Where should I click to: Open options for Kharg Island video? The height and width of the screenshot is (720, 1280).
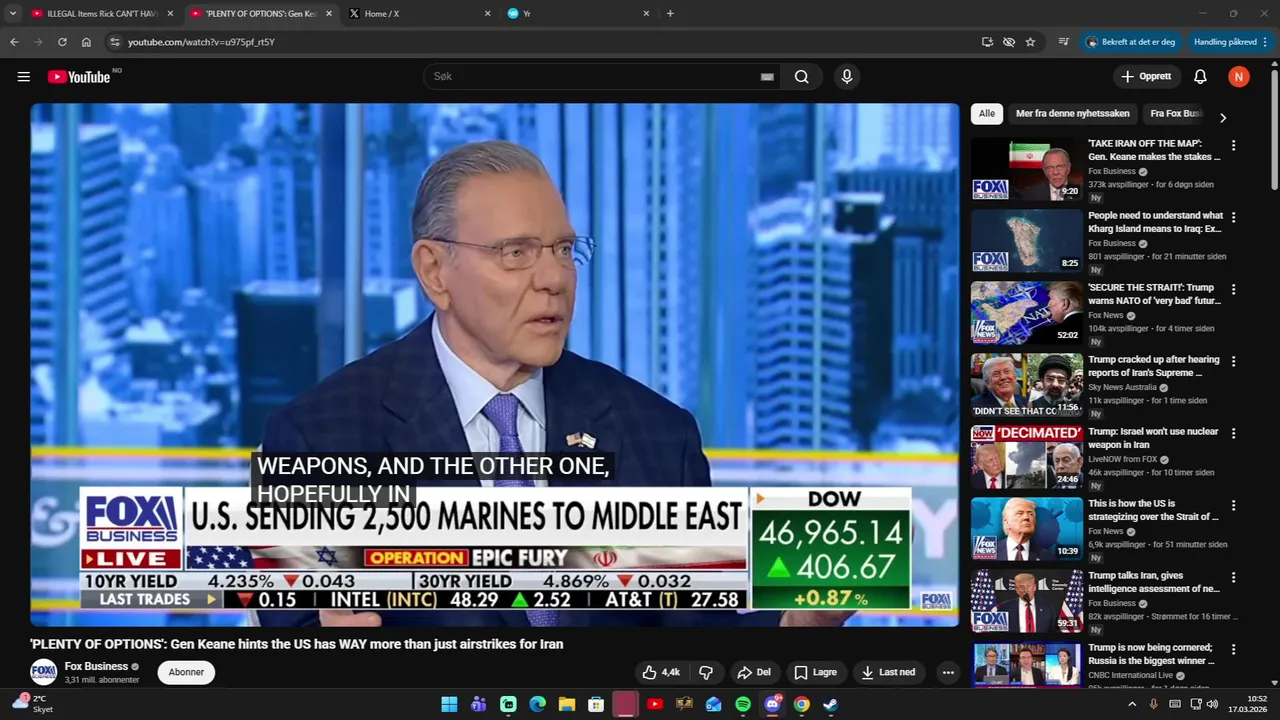[x=1233, y=217]
